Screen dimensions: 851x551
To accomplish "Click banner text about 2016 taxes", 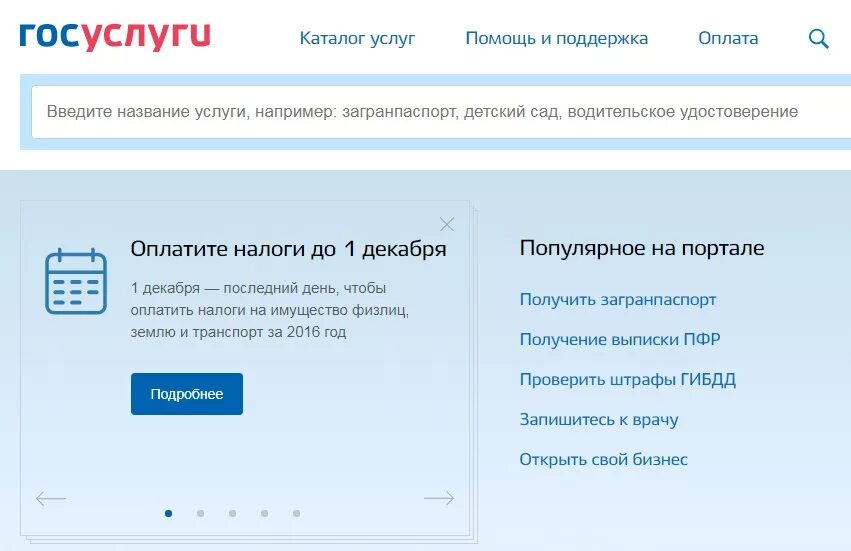I will [270, 310].
